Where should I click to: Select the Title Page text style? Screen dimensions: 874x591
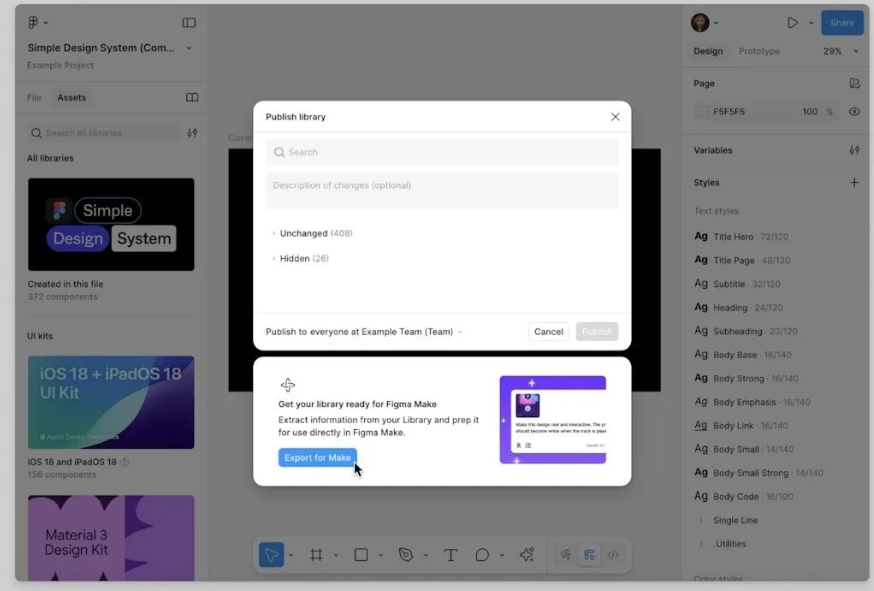tap(742, 260)
